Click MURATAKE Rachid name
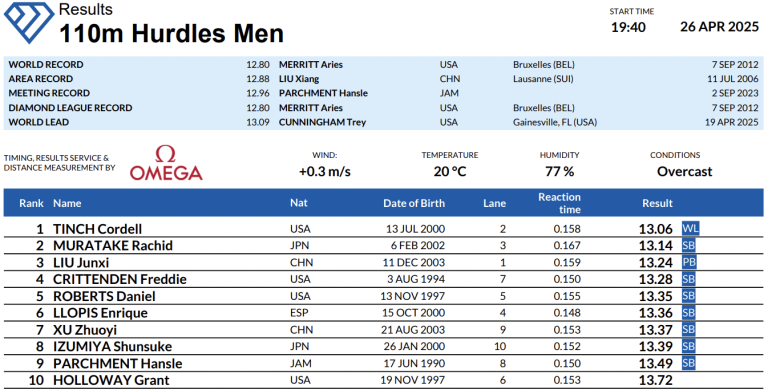 click(113, 245)
